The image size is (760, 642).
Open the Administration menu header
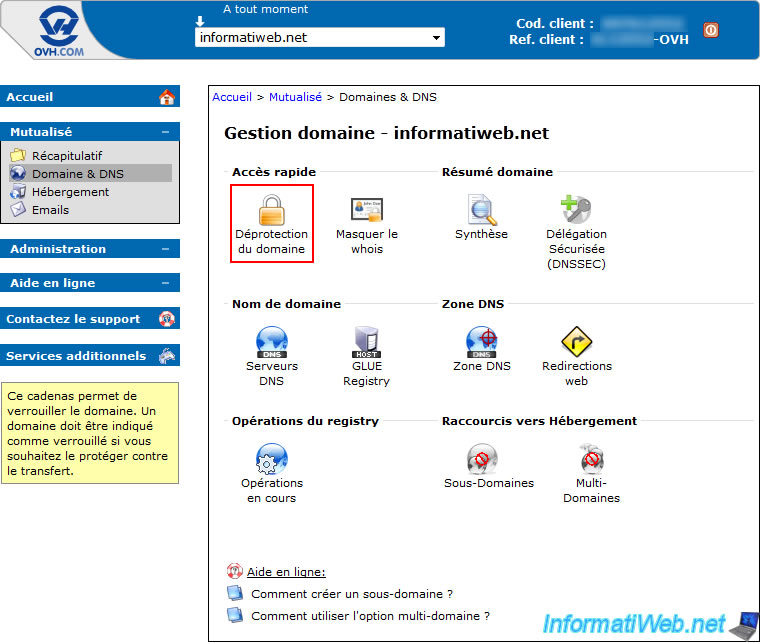(90, 249)
